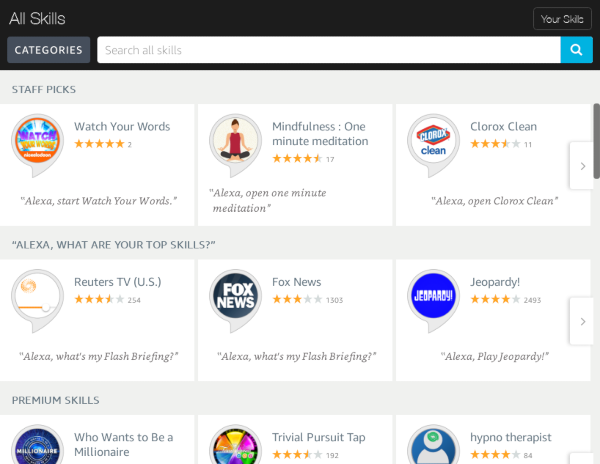Show next top skills with the arrow
This screenshot has width=600, height=464.
582,321
